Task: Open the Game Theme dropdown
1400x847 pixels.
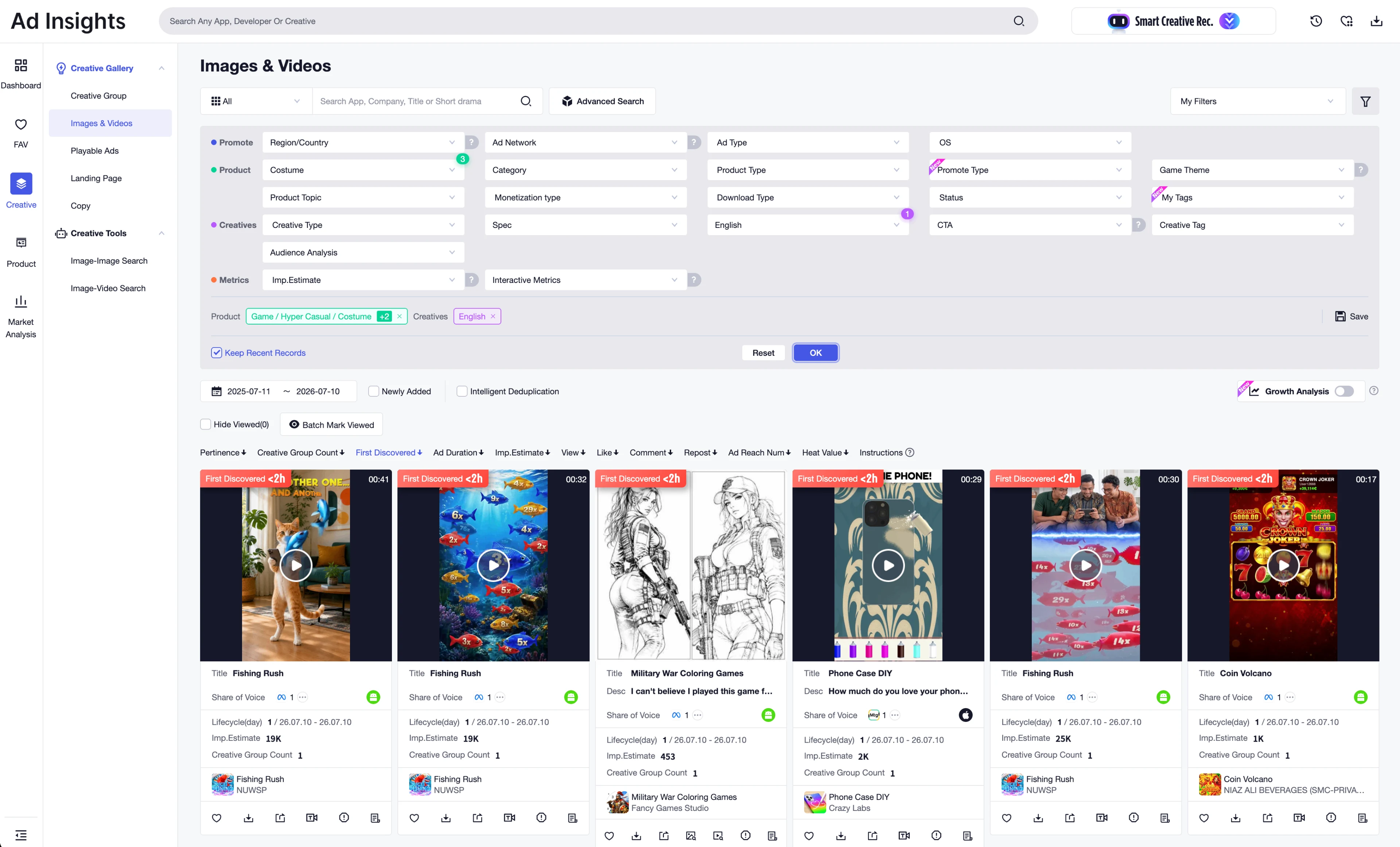Action: (x=1252, y=170)
